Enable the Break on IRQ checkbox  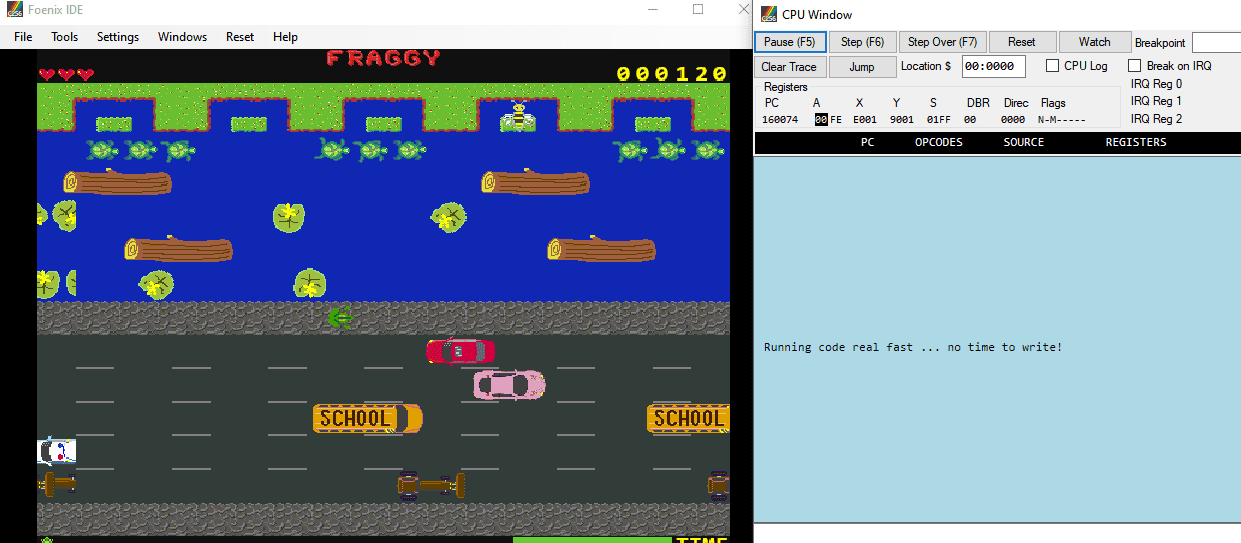(x=1134, y=66)
